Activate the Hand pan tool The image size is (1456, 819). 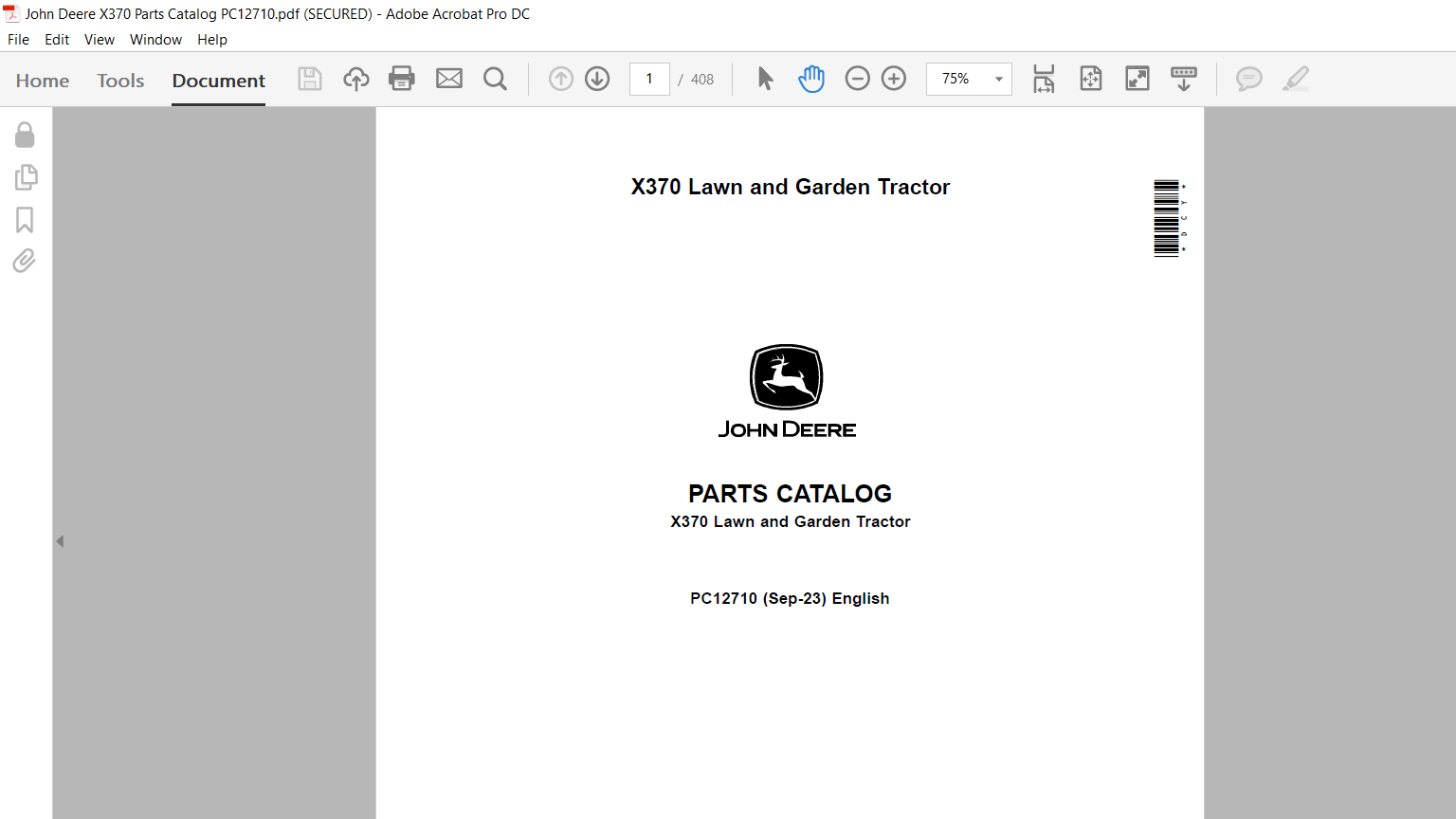(811, 79)
